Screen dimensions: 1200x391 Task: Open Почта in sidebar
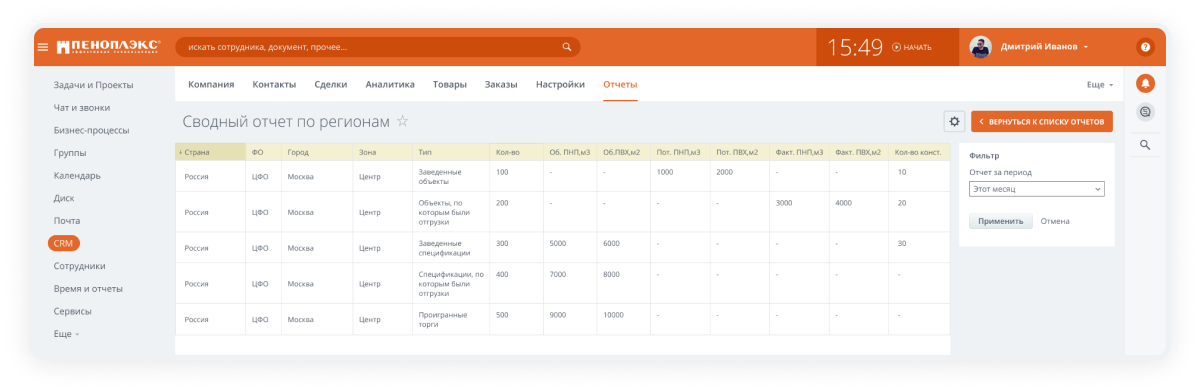tap(67, 220)
